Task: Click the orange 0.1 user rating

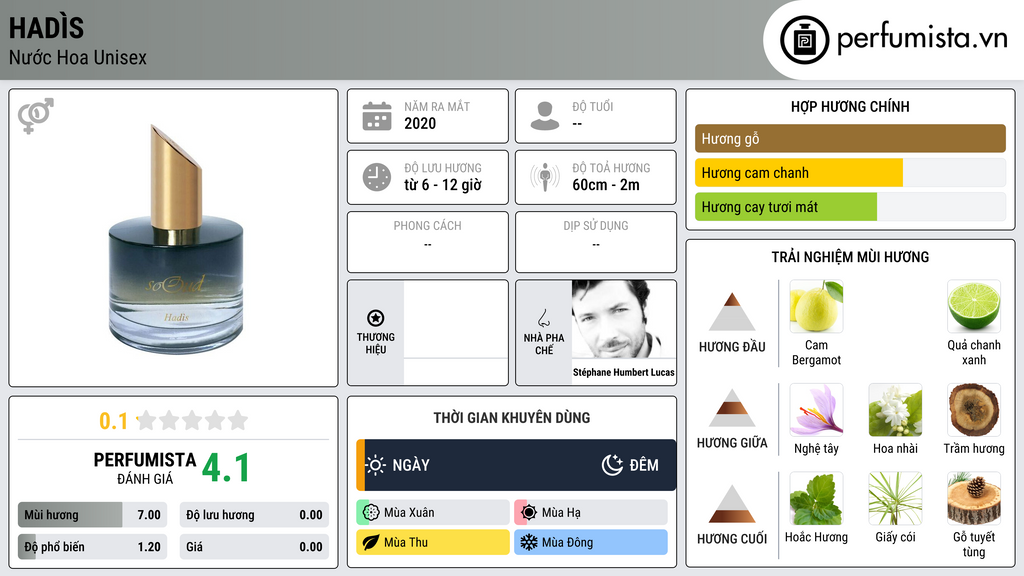Action: (x=114, y=421)
